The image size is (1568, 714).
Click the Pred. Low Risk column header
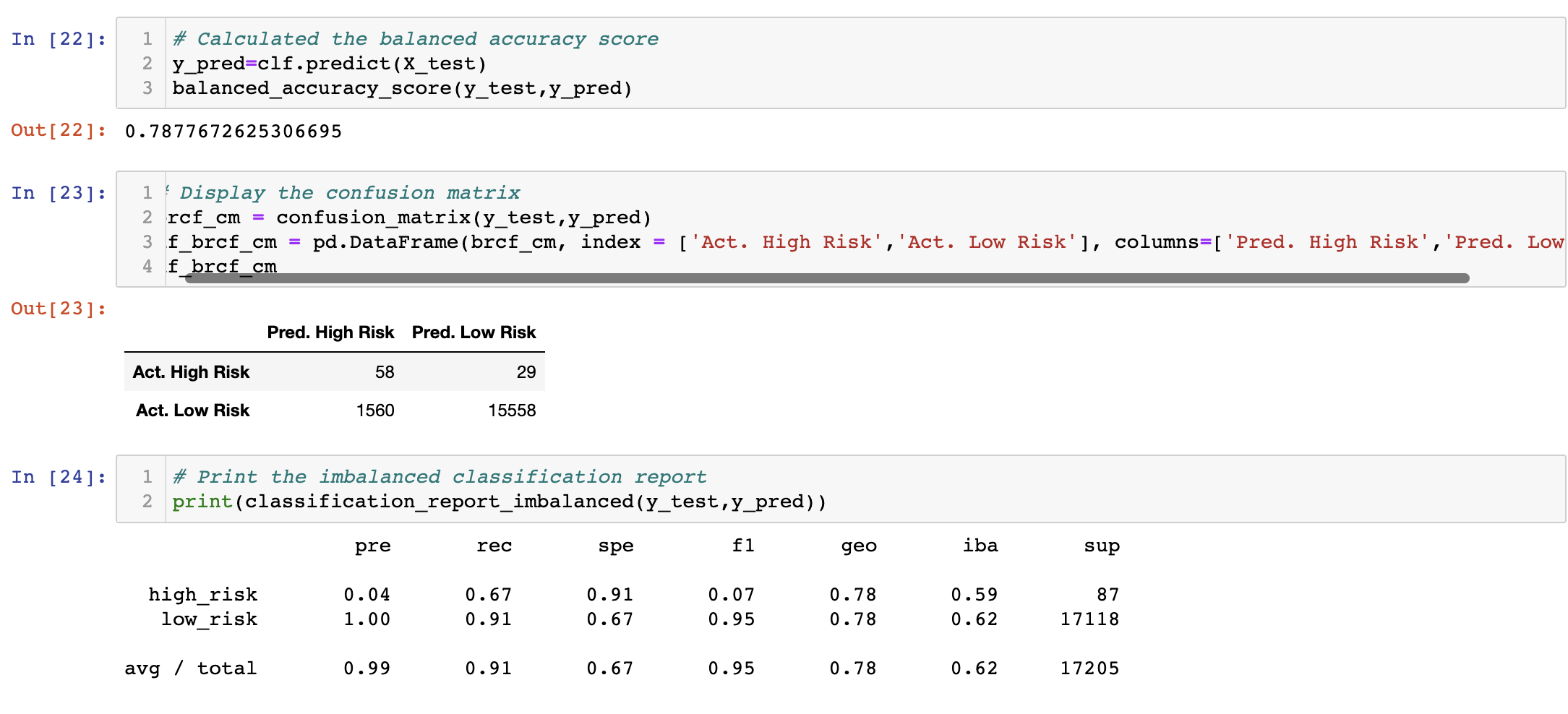474,332
